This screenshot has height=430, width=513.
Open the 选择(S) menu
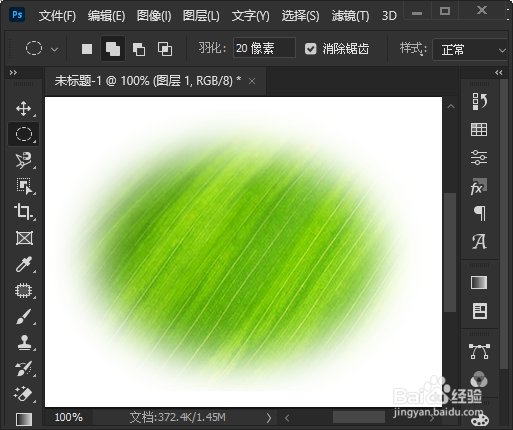tap(300, 16)
